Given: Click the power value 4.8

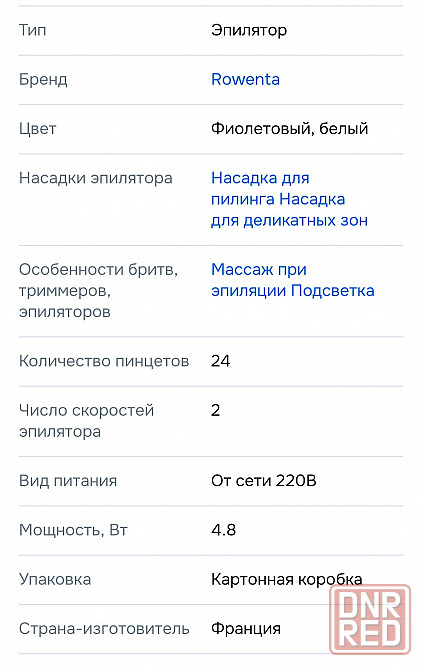Looking at the screenshot, I should click(x=223, y=530).
